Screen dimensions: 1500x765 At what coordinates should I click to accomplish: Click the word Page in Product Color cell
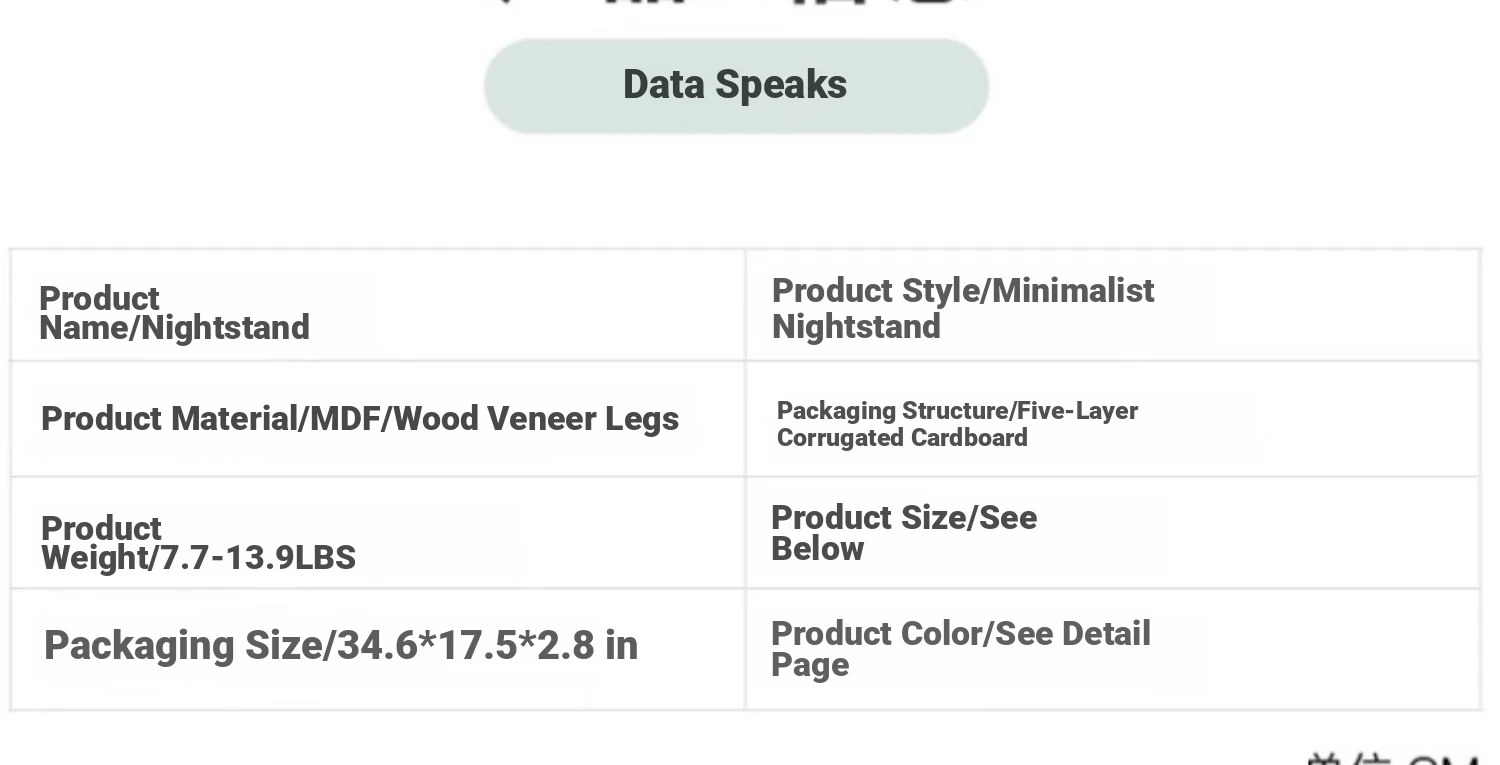pyautogui.click(x=810, y=666)
